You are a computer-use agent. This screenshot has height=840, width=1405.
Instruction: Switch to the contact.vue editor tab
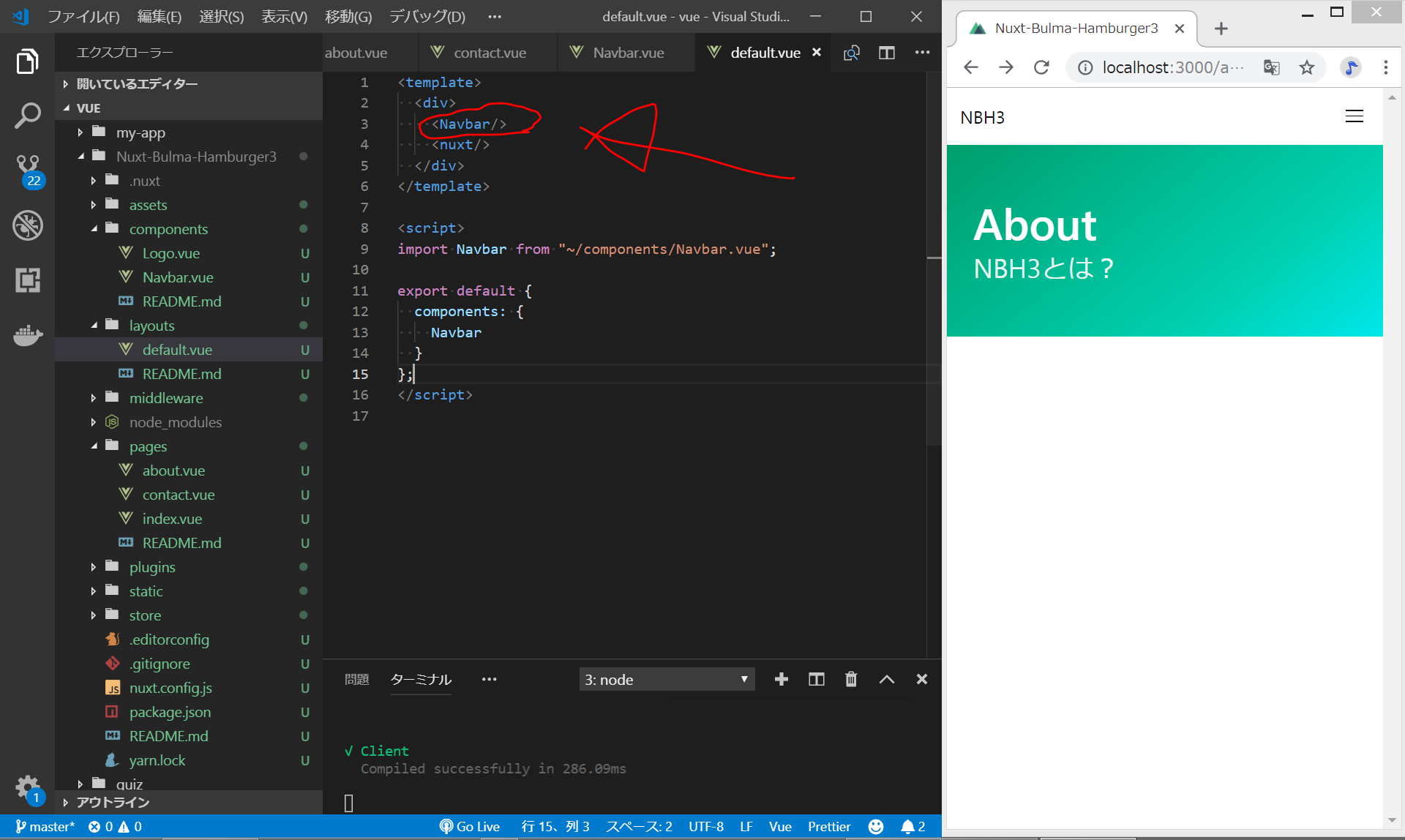[490, 53]
